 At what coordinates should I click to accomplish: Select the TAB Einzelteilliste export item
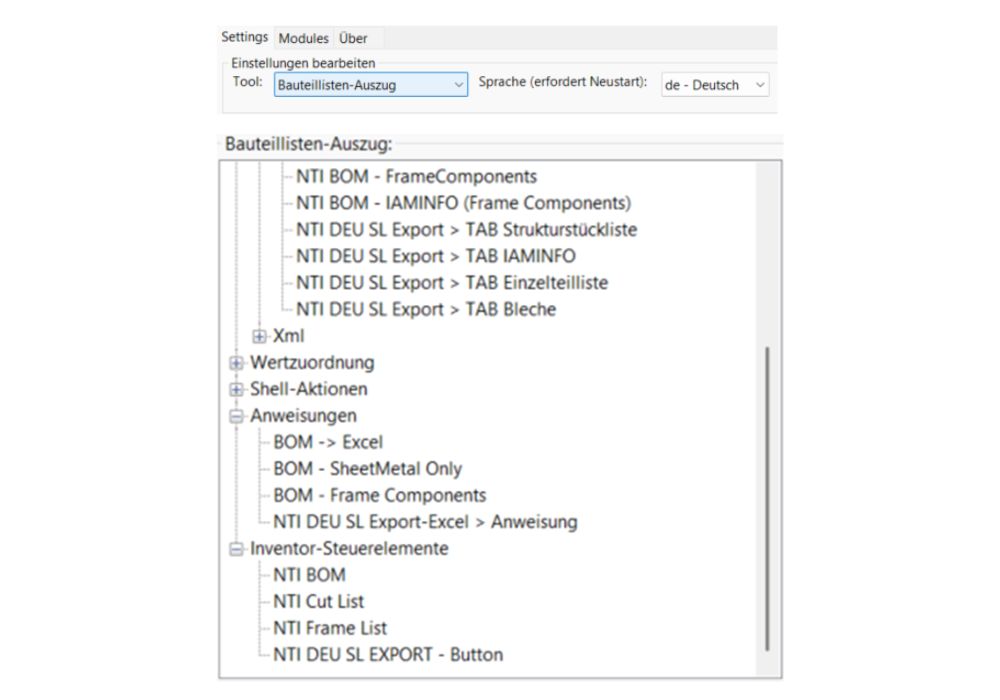tap(452, 283)
